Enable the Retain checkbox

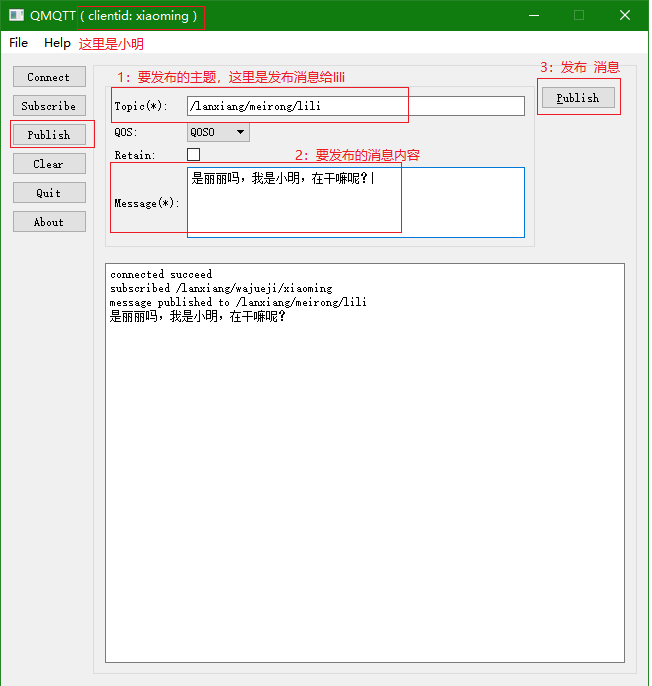tap(194, 155)
